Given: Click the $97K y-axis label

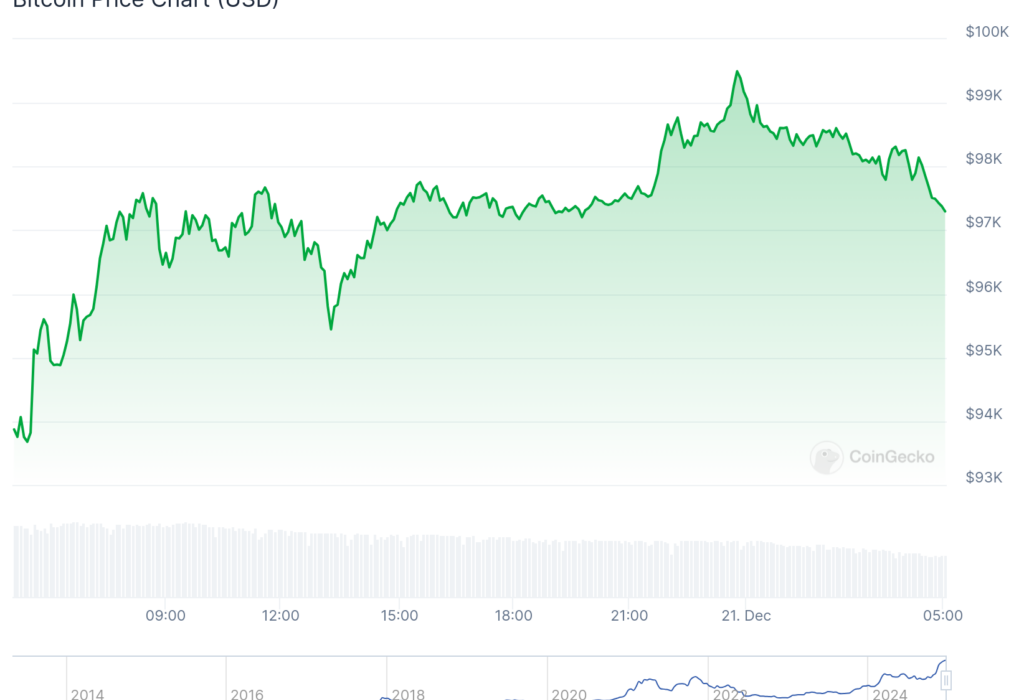Looking at the screenshot, I should coord(984,222).
